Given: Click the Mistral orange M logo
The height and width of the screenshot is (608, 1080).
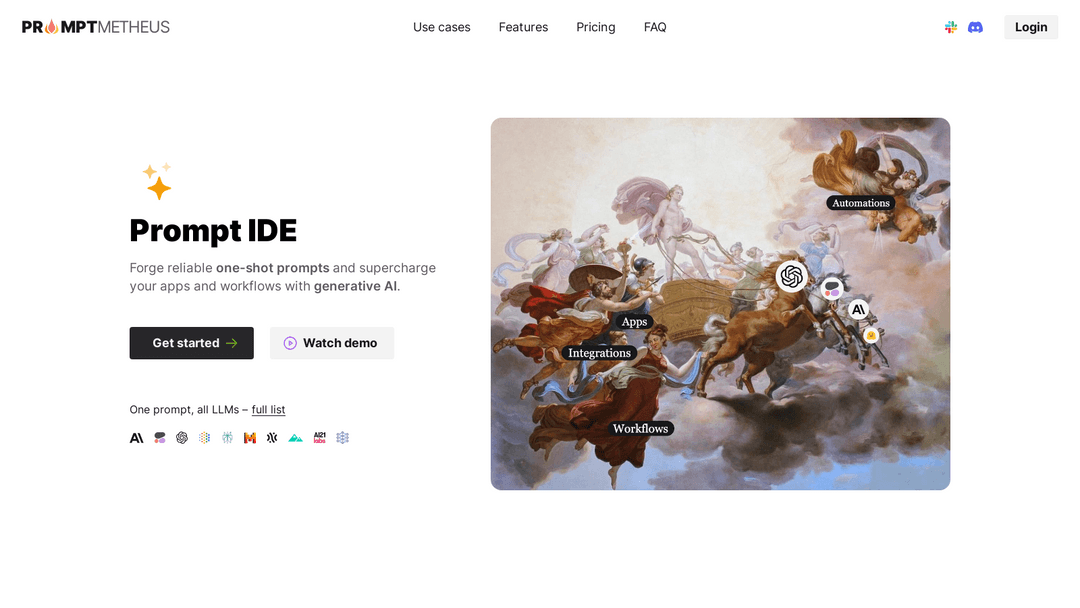Looking at the screenshot, I should 250,438.
